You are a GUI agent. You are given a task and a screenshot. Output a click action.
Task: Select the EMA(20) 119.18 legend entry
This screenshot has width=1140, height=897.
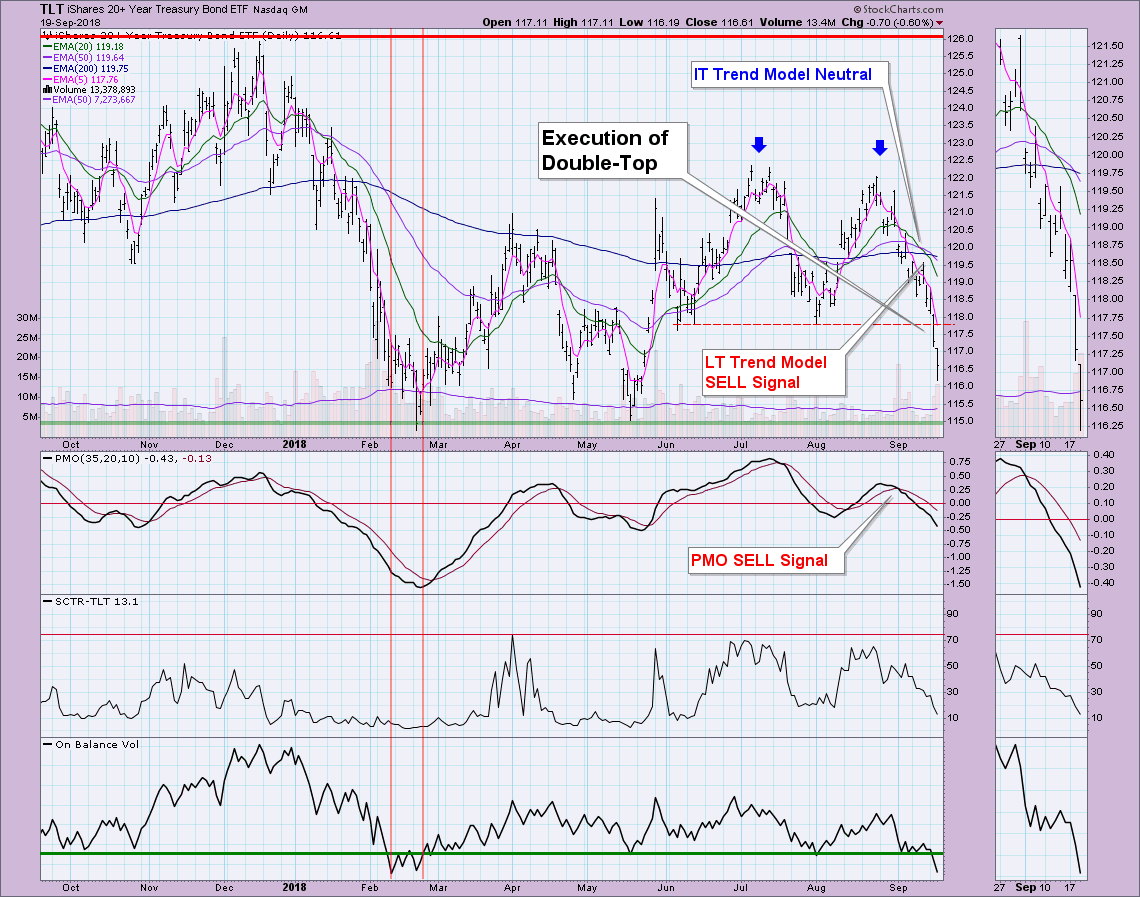pyautogui.click(x=83, y=47)
